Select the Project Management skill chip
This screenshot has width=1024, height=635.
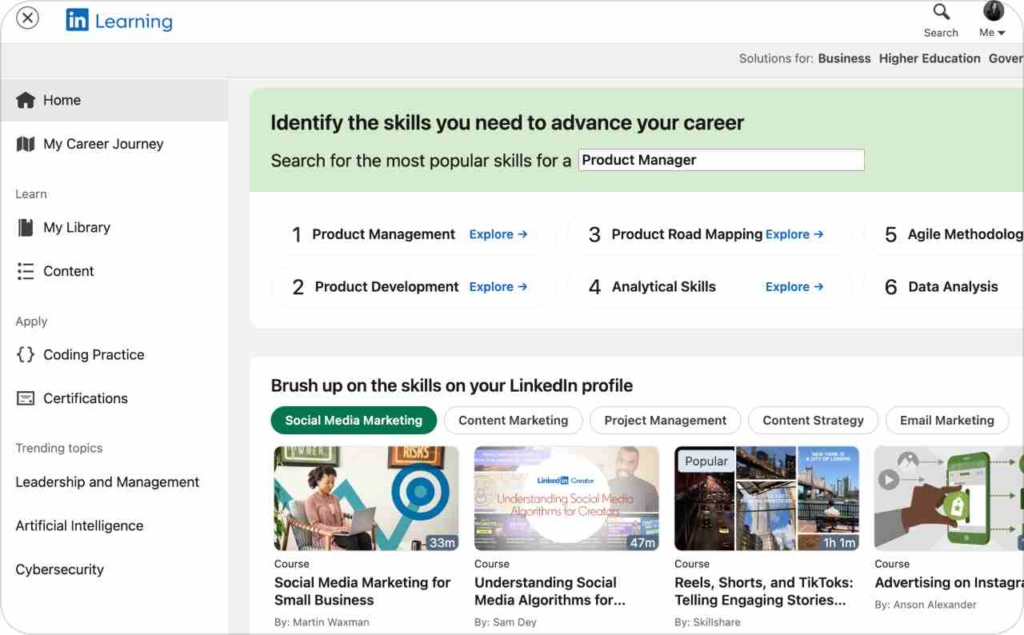pos(665,420)
